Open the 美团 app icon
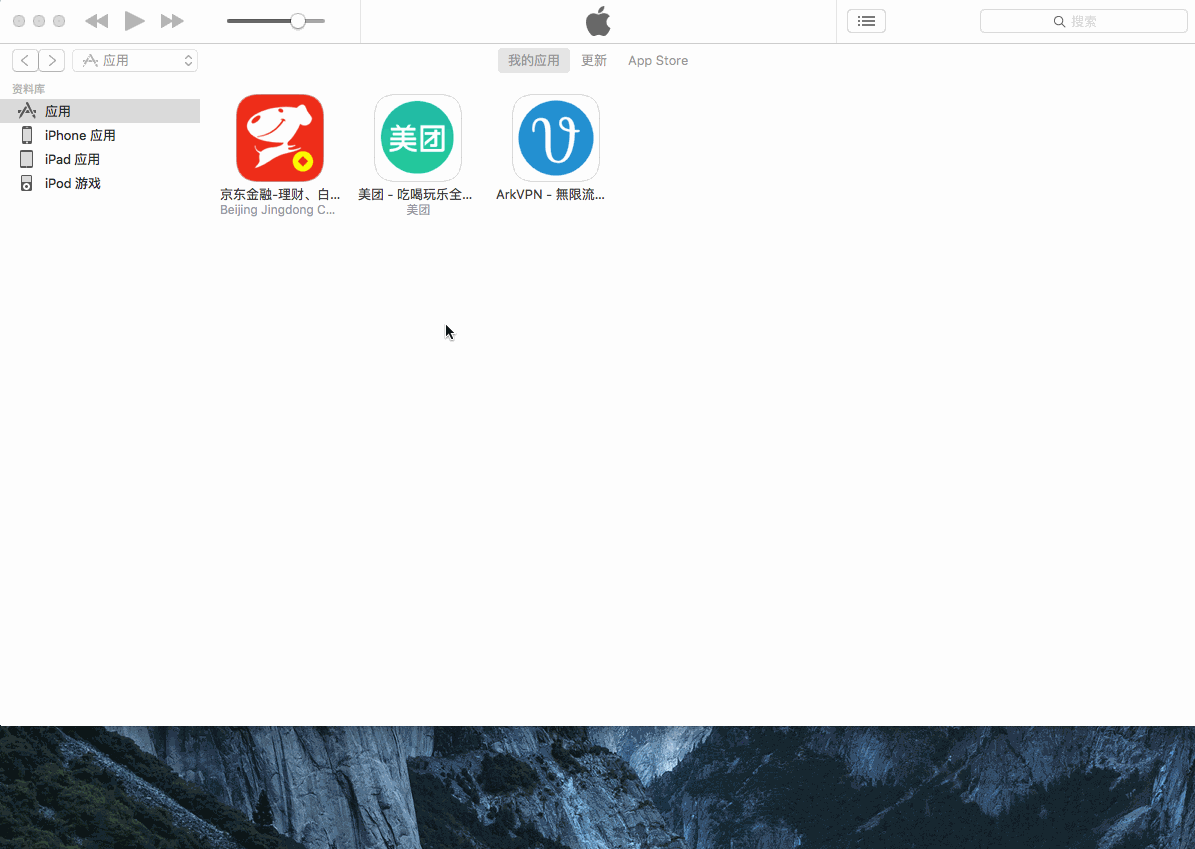Screen dimensions: 1195x849 click(417, 138)
